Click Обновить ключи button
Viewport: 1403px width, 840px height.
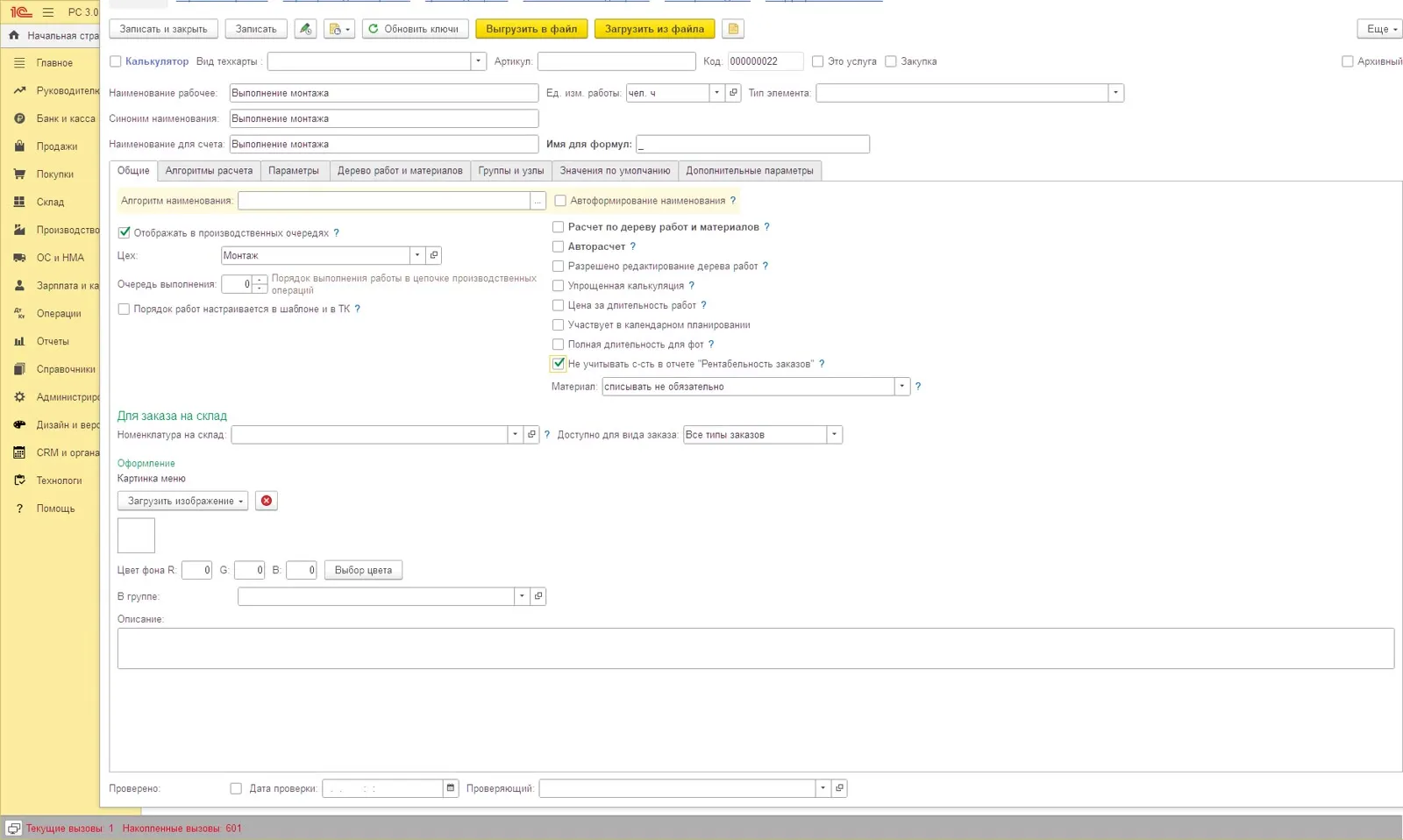(x=414, y=29)
